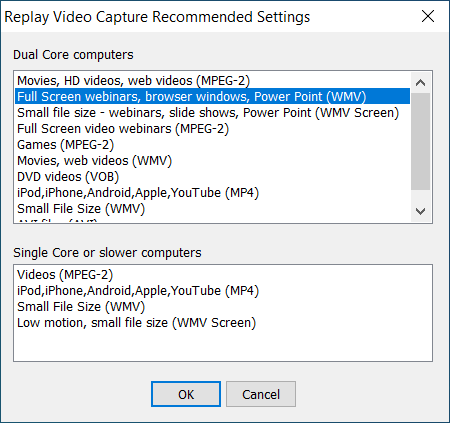Choose single core Small File Size (WMV)
This screenshot has height=423, width=450.
223,307
